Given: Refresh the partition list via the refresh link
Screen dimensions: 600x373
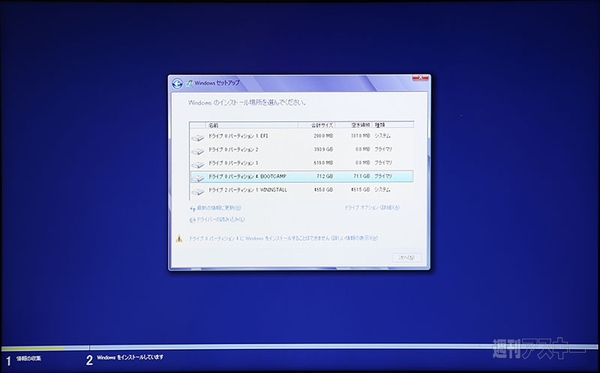Looking at the screenshot, I should (219, 208).
